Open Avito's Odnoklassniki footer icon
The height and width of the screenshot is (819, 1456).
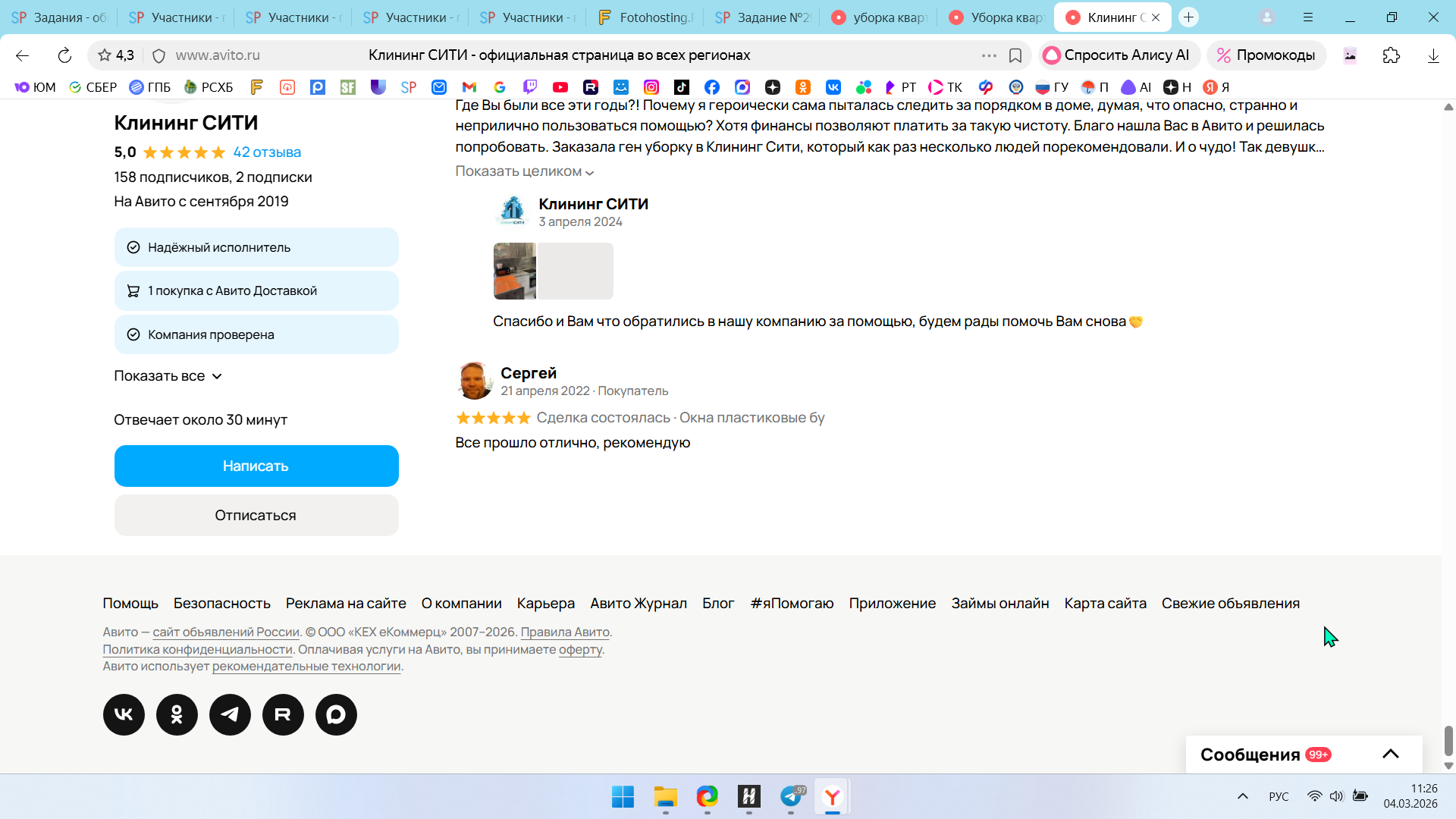pos(177,714)
